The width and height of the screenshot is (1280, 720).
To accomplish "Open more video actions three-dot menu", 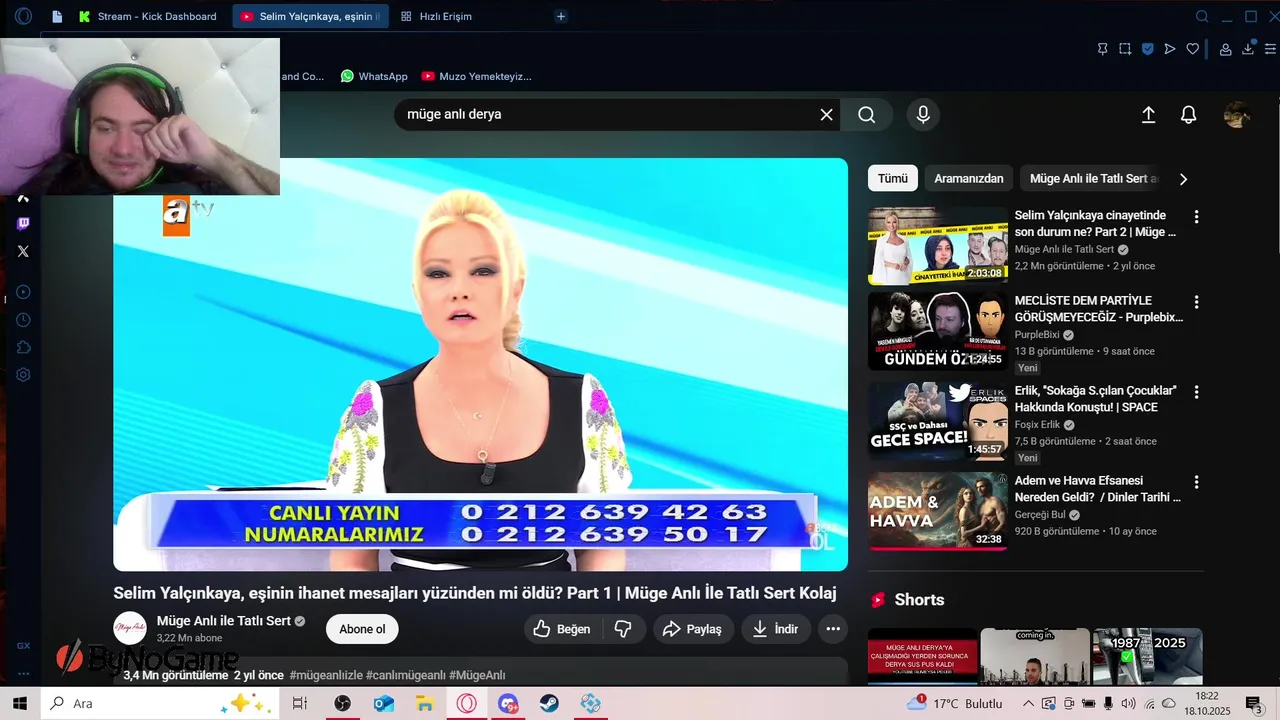I will coord(833,629).
